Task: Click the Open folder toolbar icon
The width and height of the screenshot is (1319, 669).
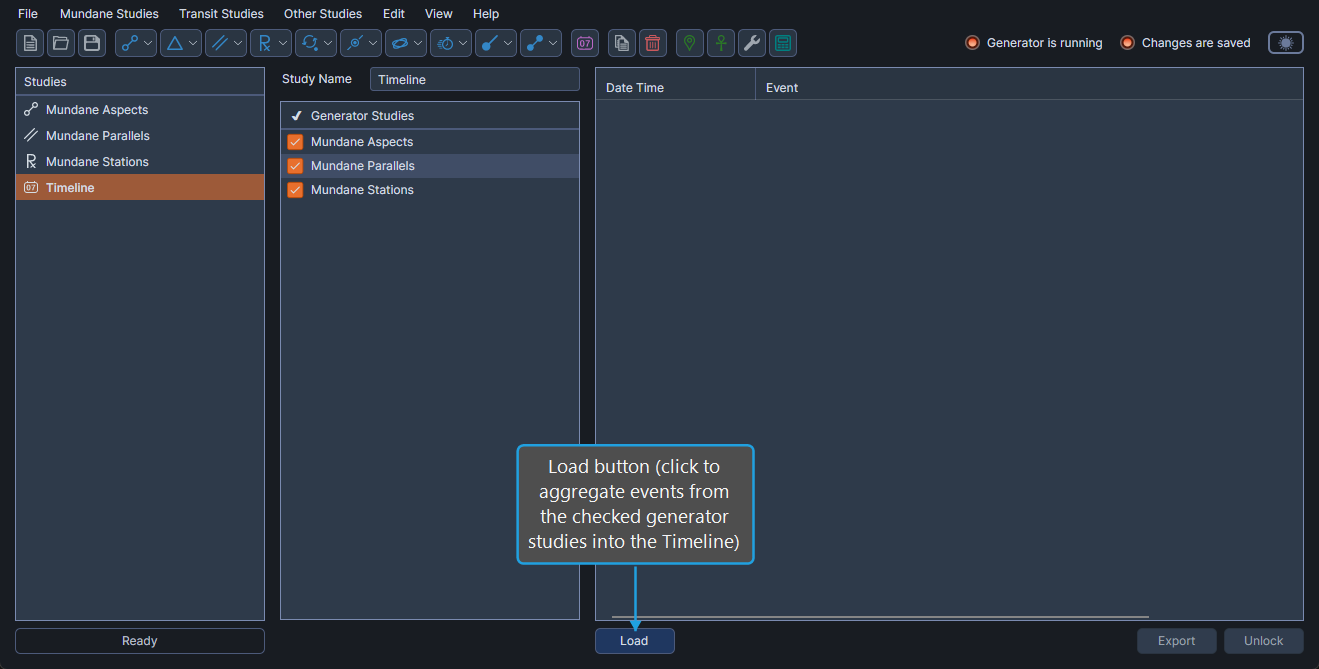Action: 61,43
